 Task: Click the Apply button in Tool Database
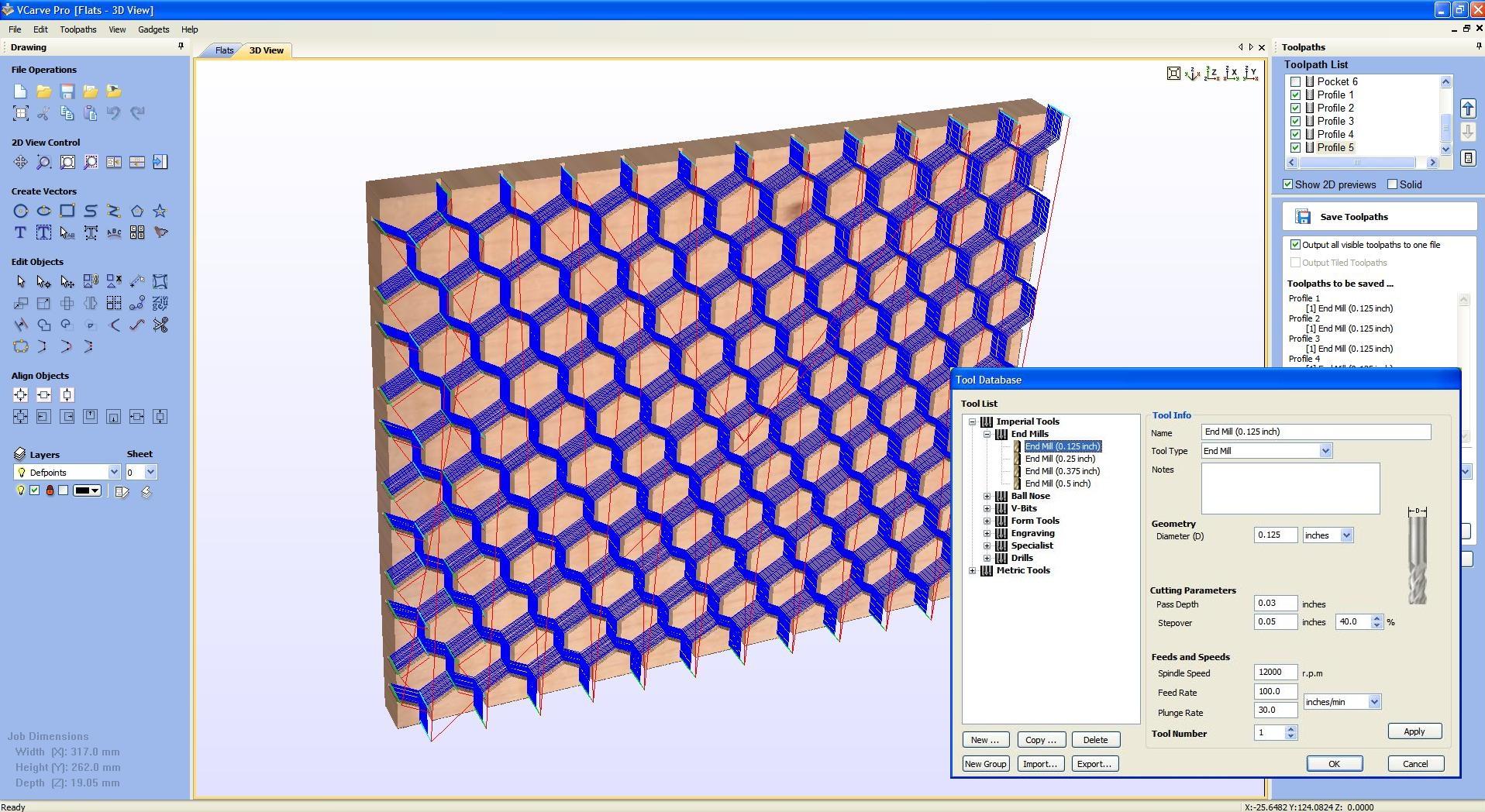(x=1414, y=731)
